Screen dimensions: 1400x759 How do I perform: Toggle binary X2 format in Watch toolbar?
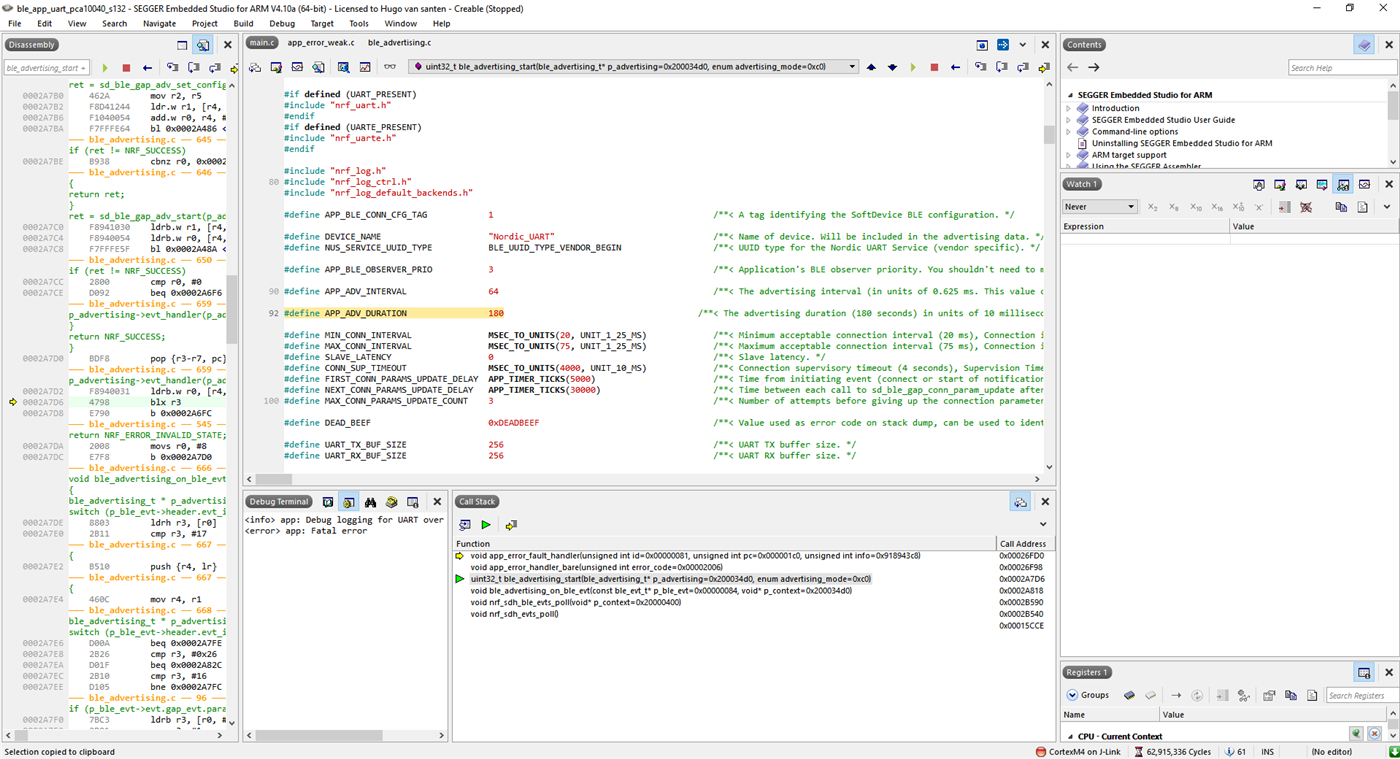coord(1153,207)
